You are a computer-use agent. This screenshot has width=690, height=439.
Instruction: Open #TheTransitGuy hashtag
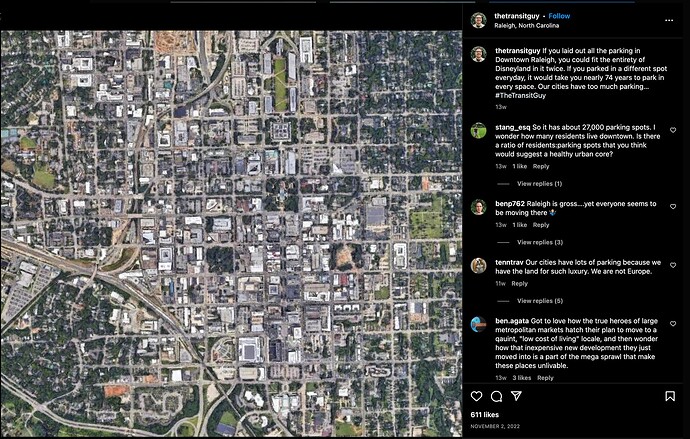521,95
